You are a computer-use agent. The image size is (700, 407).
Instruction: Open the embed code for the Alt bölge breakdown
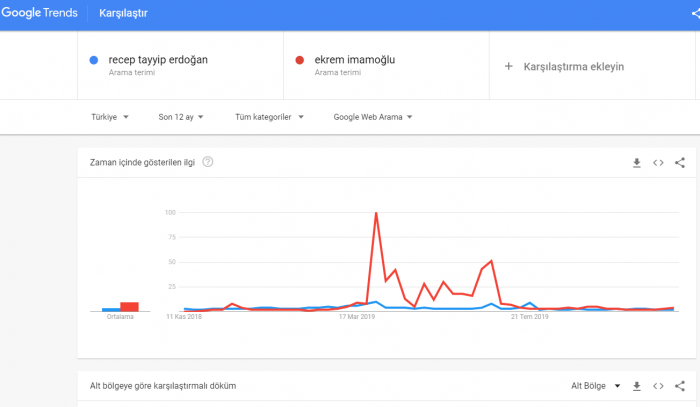[x=658, y=385]
